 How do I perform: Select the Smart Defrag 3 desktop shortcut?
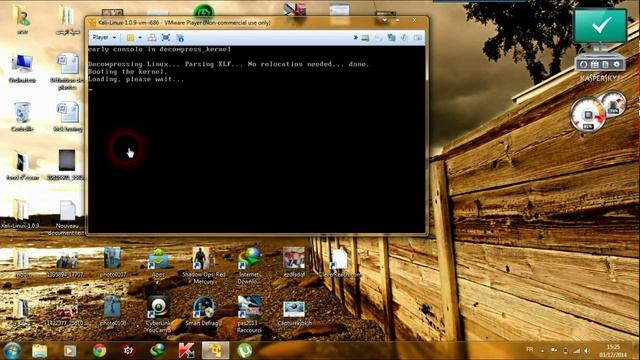[x=204, y=311]
